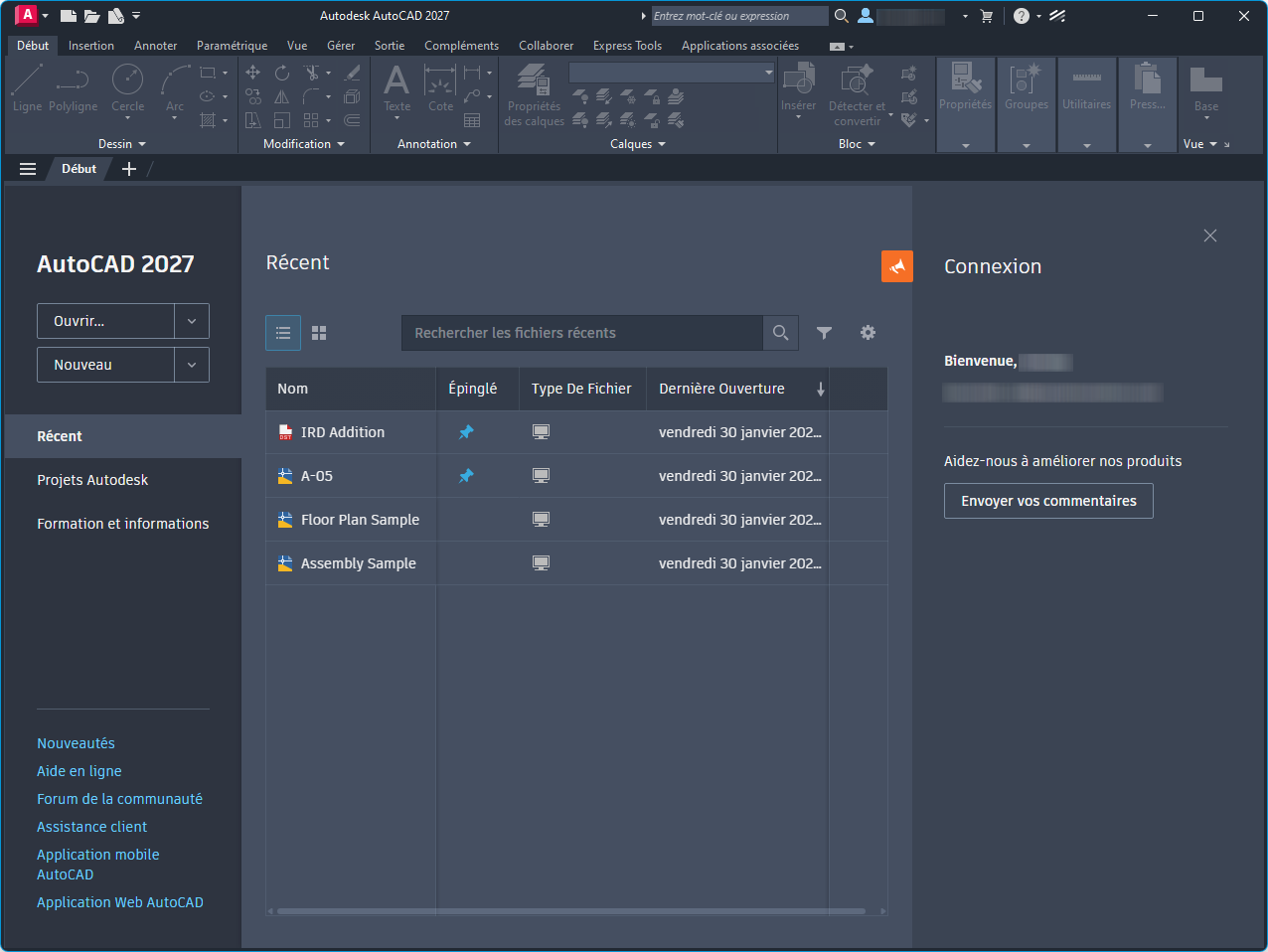Sort by the Dernière Ouverture column header
1268x952 pixels.
[737, 389]
